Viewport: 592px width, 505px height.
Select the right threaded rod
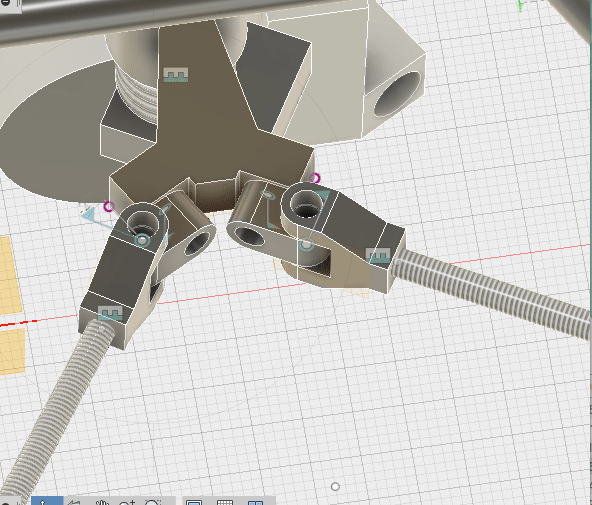click(x=491, y=290)
